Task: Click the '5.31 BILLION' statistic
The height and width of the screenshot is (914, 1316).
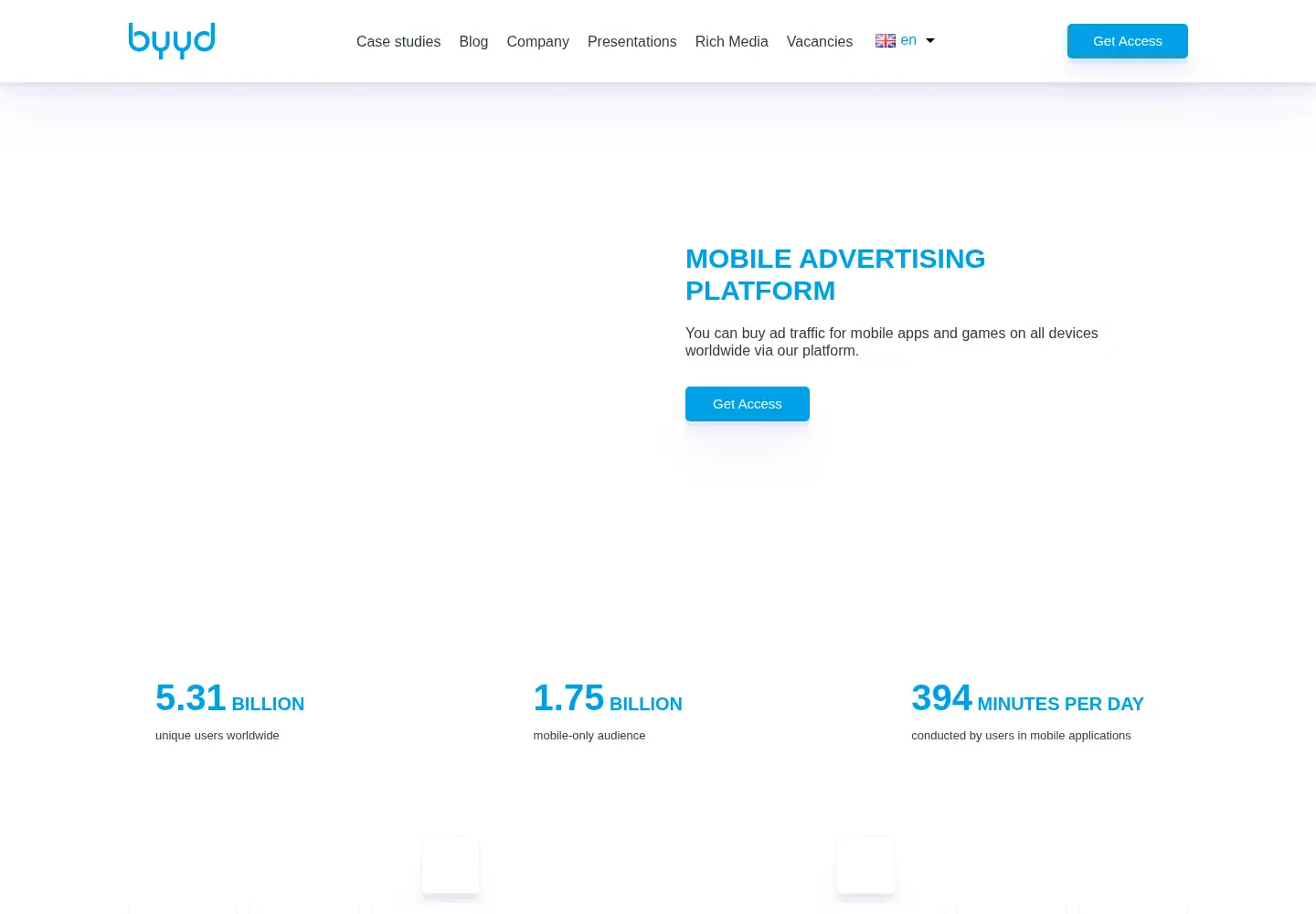Action: [x=229, y=698]
